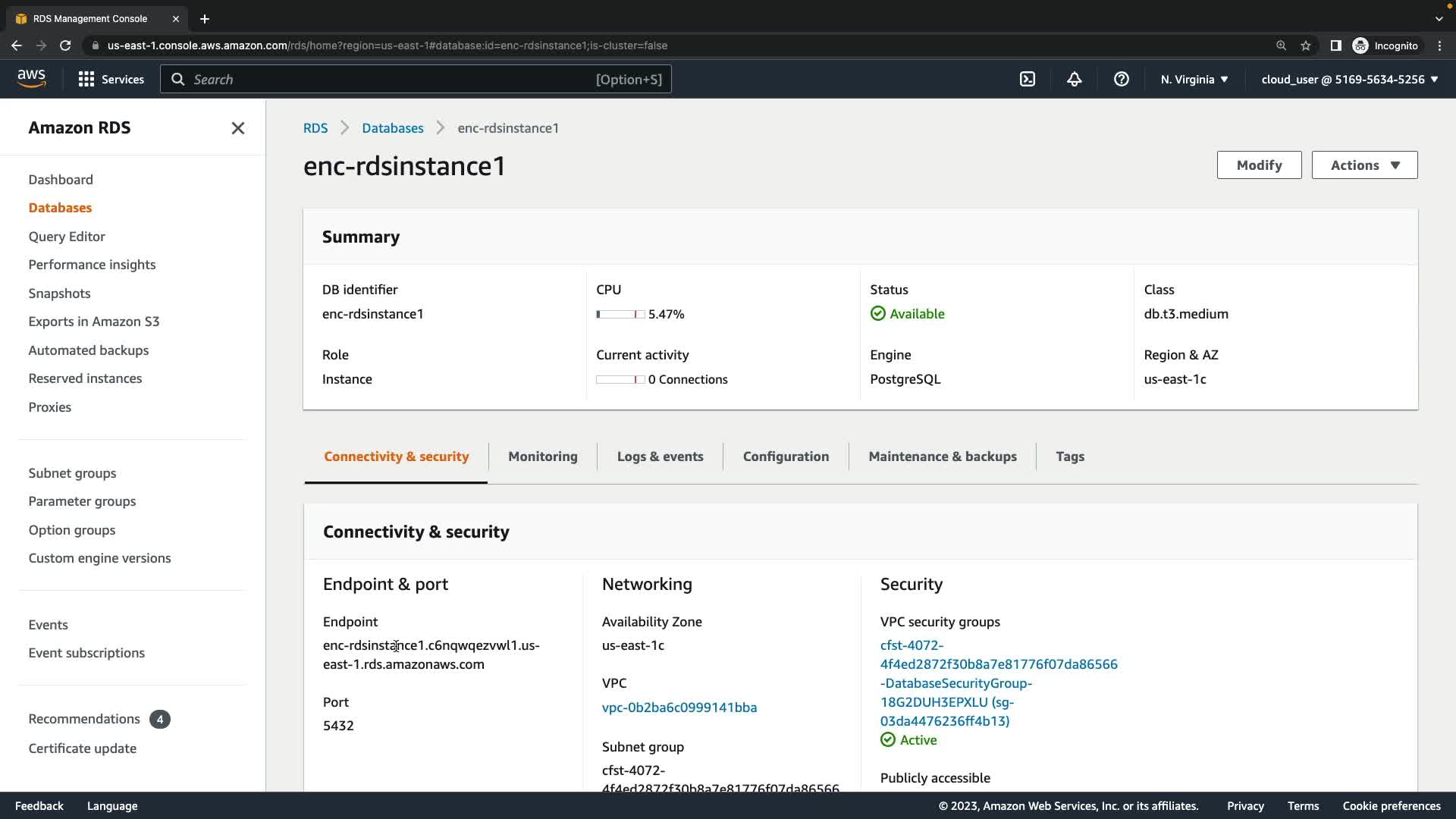Switch to the Monitoring tab
The height and width of the screenshot is (819, 1456).
542,457
